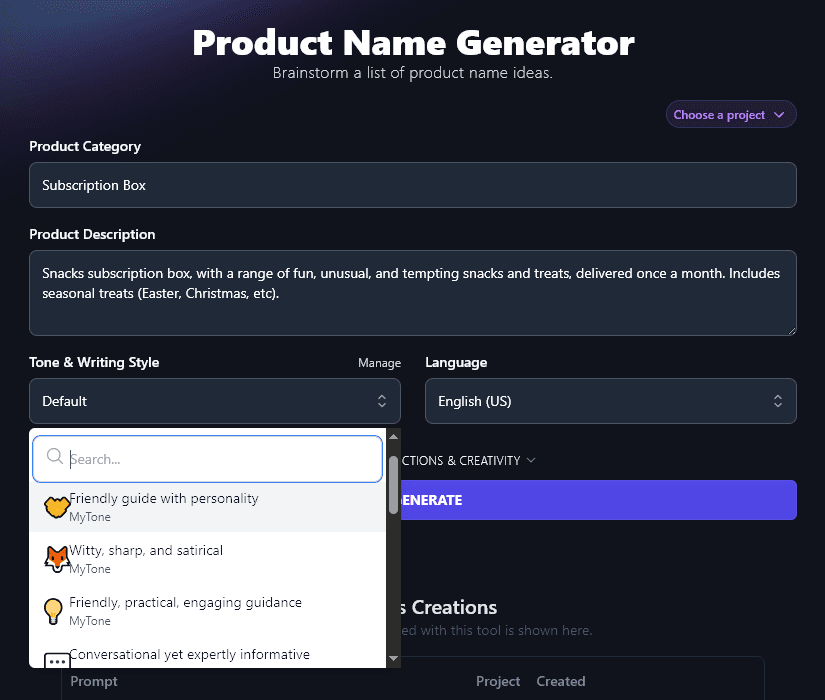
Task: Collapse the Default tone dropdown
Action: (214, 400)
